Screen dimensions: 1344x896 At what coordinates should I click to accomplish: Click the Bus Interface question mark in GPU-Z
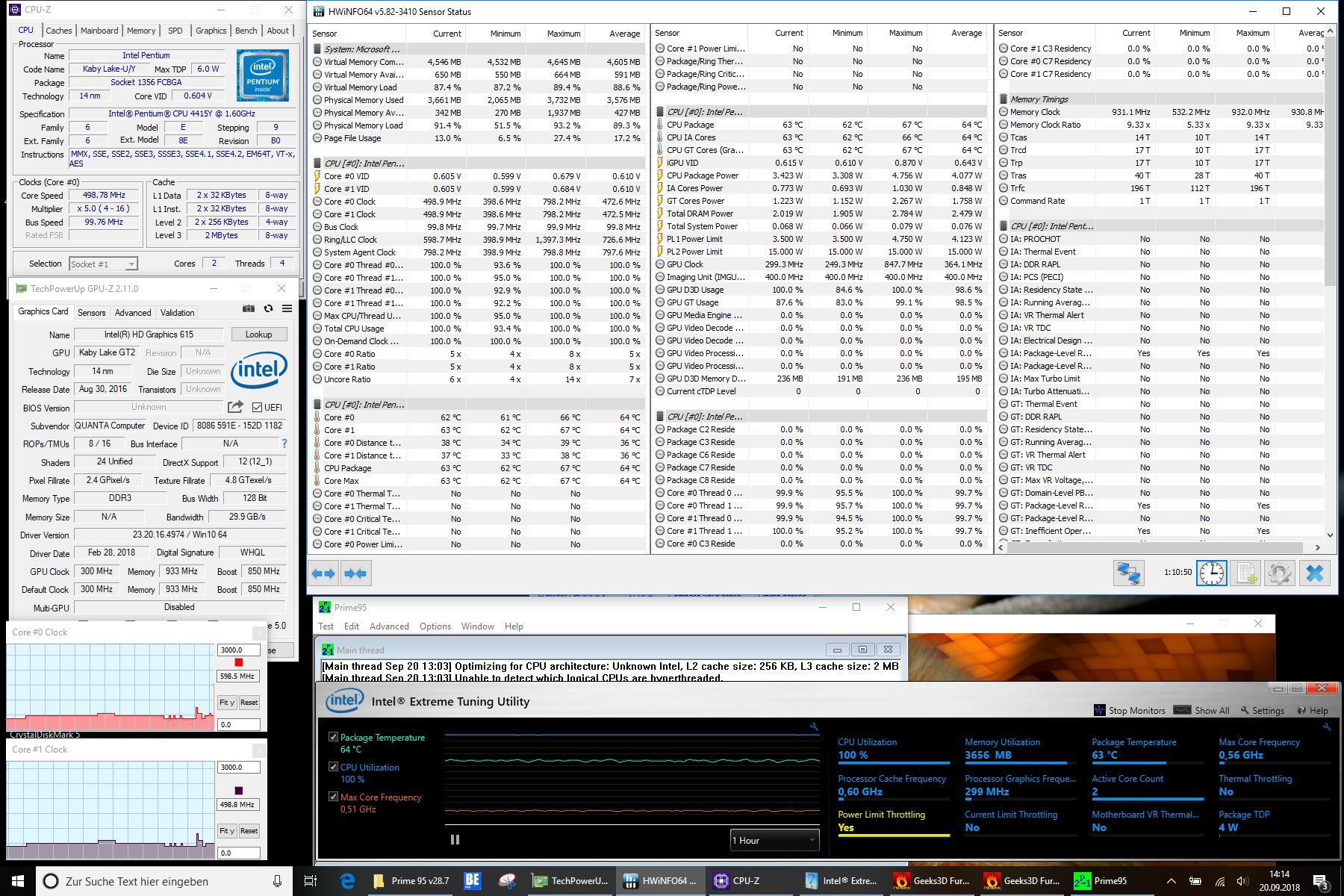[284, 444]
